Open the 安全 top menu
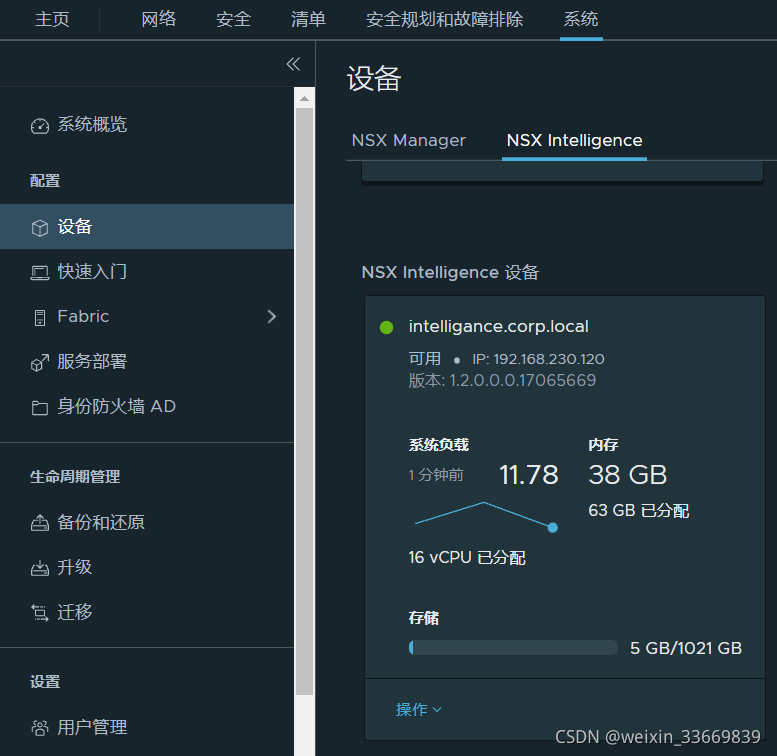The width and height of the screenshot is (777, 756). (233, 19)
